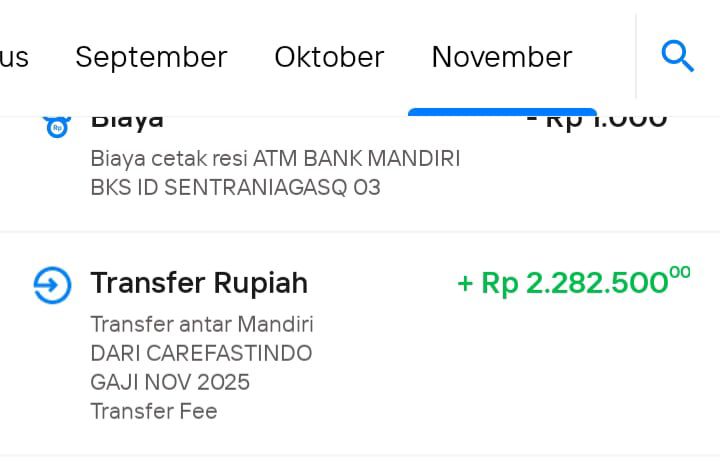Viewport: 720px width, 470px height.
Task: Tap the Transfer Fee label
Action: tap(153, 411)
